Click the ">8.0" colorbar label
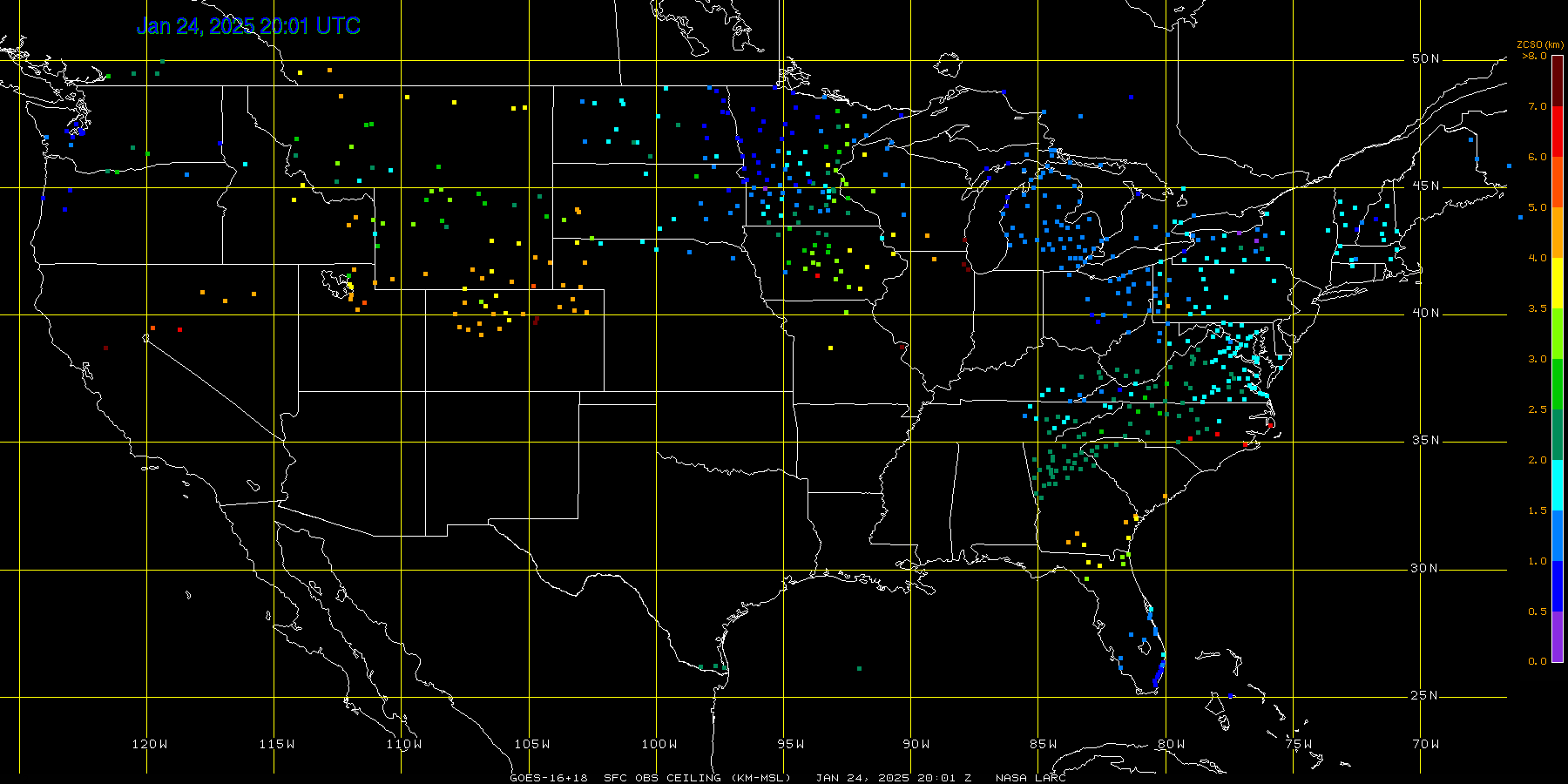Screen dimensions: 1568x784 (1535, 56)
